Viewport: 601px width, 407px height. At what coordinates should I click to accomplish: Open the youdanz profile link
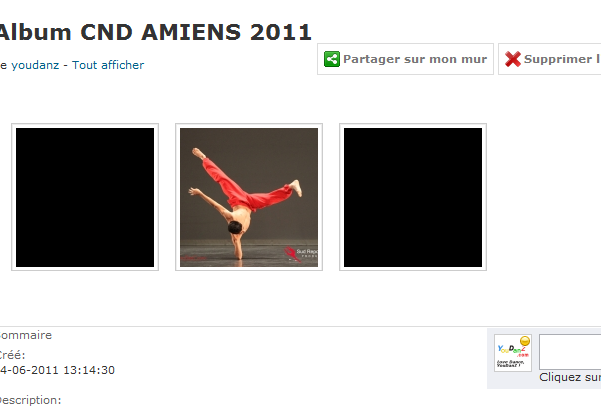(x=35, y=65)
